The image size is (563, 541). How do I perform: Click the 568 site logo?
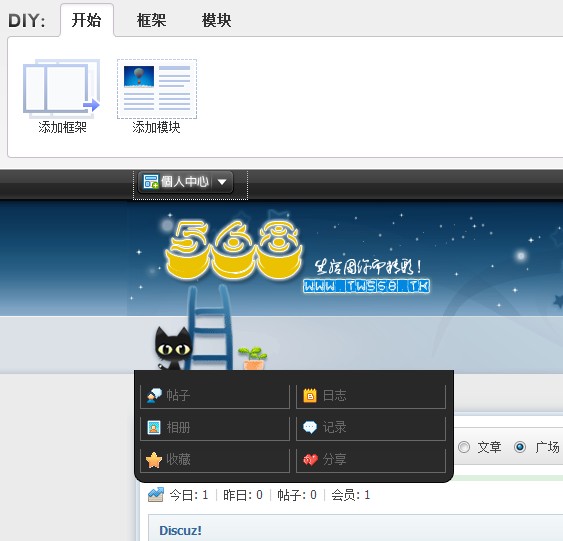(233, 249)
